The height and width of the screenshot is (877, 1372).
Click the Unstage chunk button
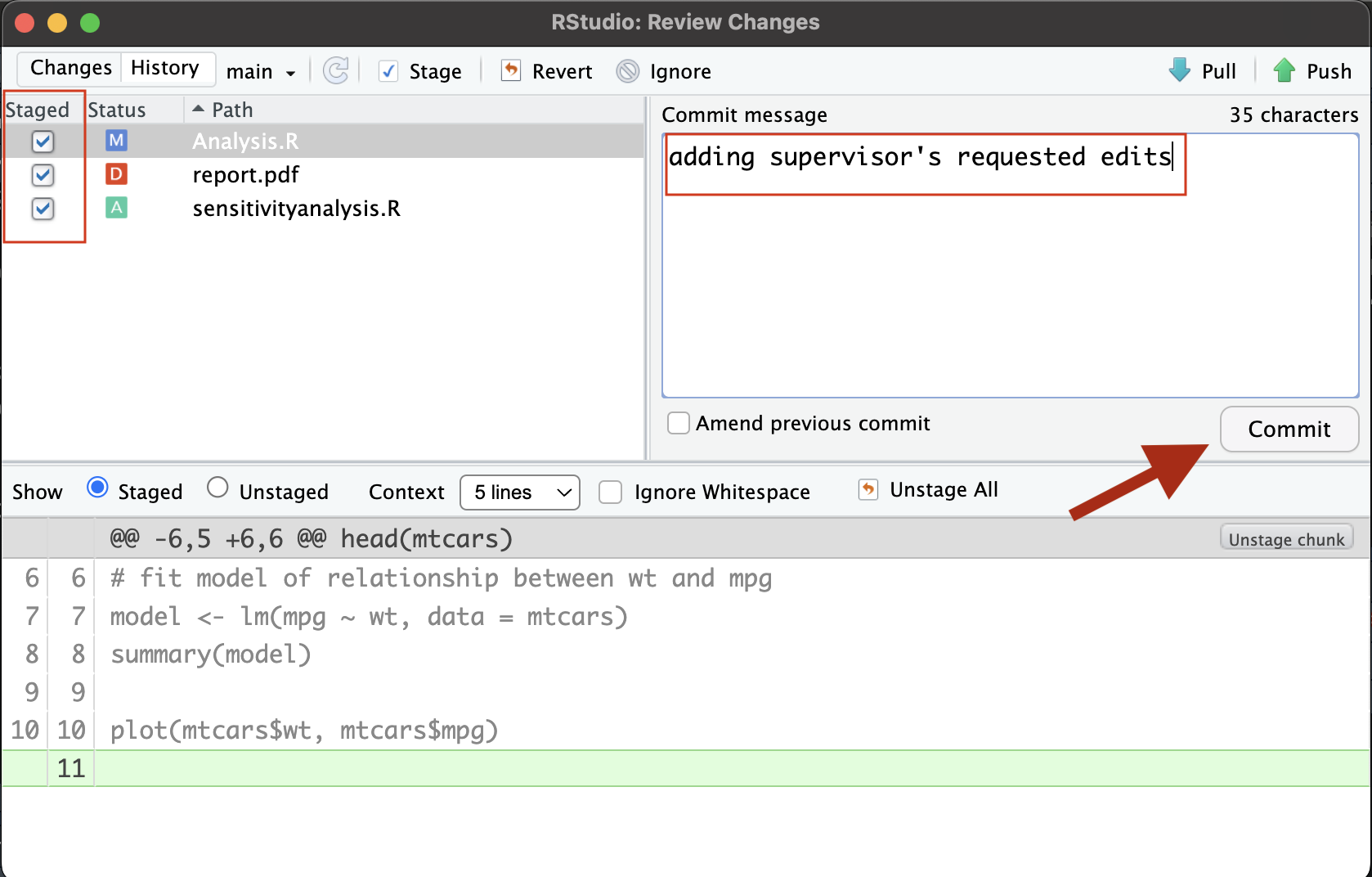pos(1286,539)
